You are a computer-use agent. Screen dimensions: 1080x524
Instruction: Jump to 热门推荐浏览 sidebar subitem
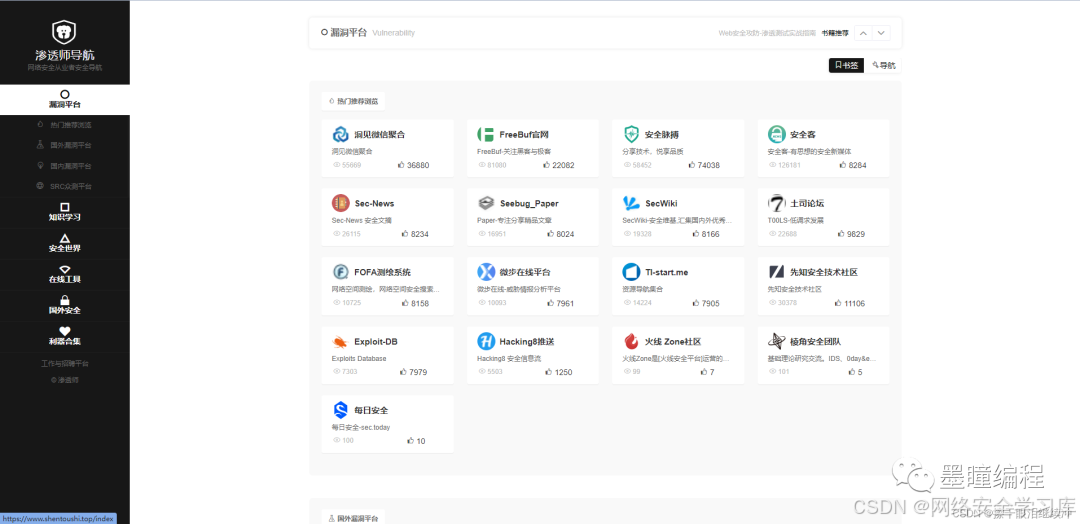tap(65, 125)
